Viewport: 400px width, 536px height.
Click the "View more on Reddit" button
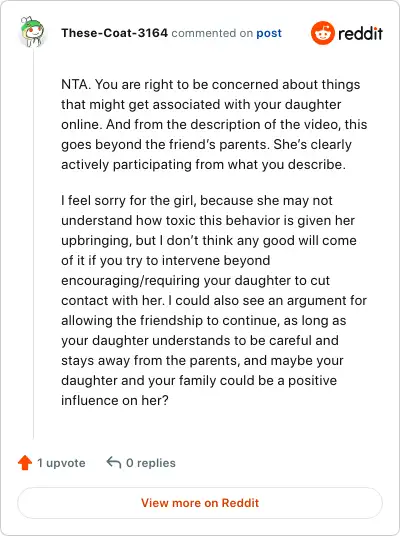click(x=200, y=503)
